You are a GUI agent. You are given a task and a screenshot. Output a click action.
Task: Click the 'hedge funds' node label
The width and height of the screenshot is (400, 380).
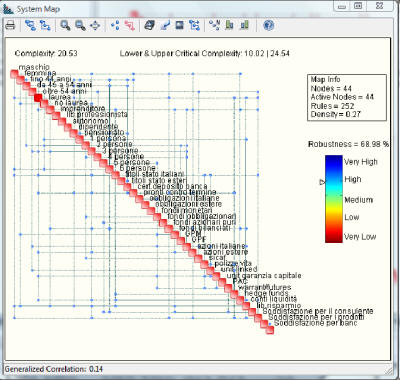click(x=266, y=293)
